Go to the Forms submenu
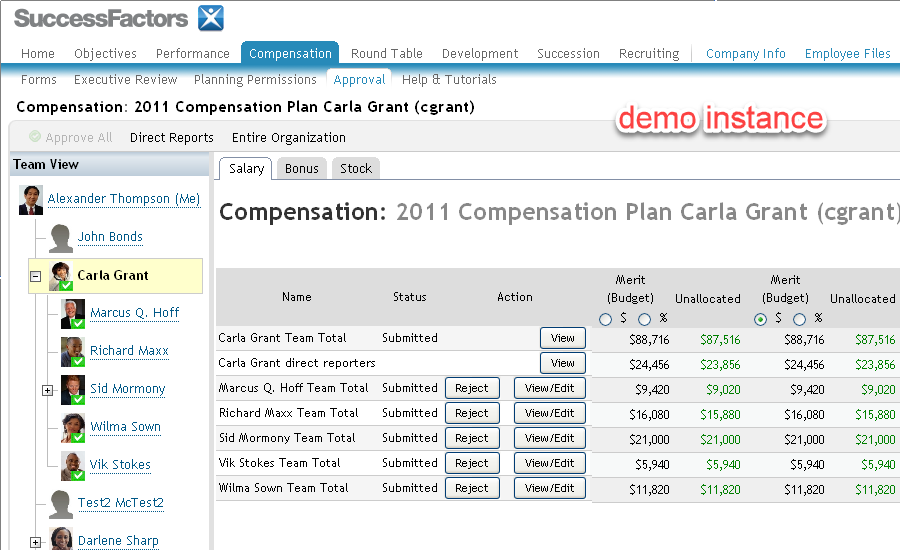 coord(39,79)
